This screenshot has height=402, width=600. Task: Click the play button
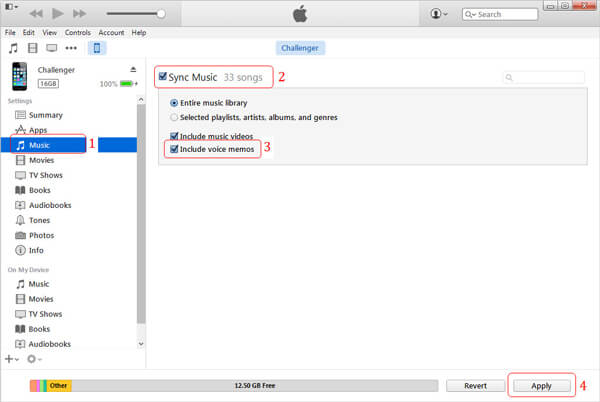pos(58,14)
